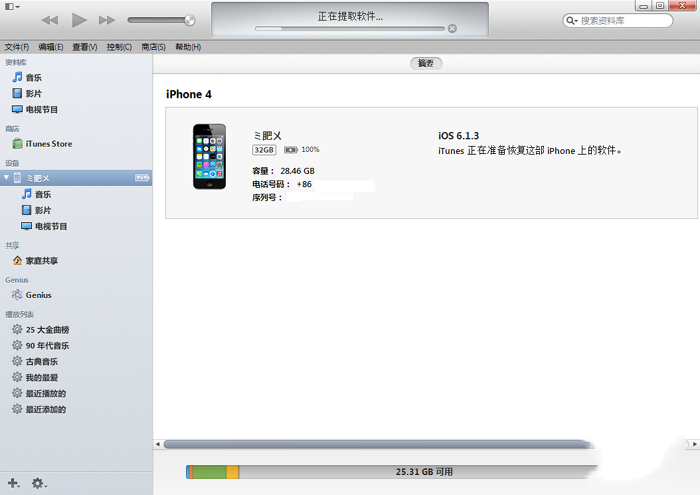The width and height of the screenshot is (700, 495).
Task: Click the scrollbar left arrow
Action: click(158, 444)
